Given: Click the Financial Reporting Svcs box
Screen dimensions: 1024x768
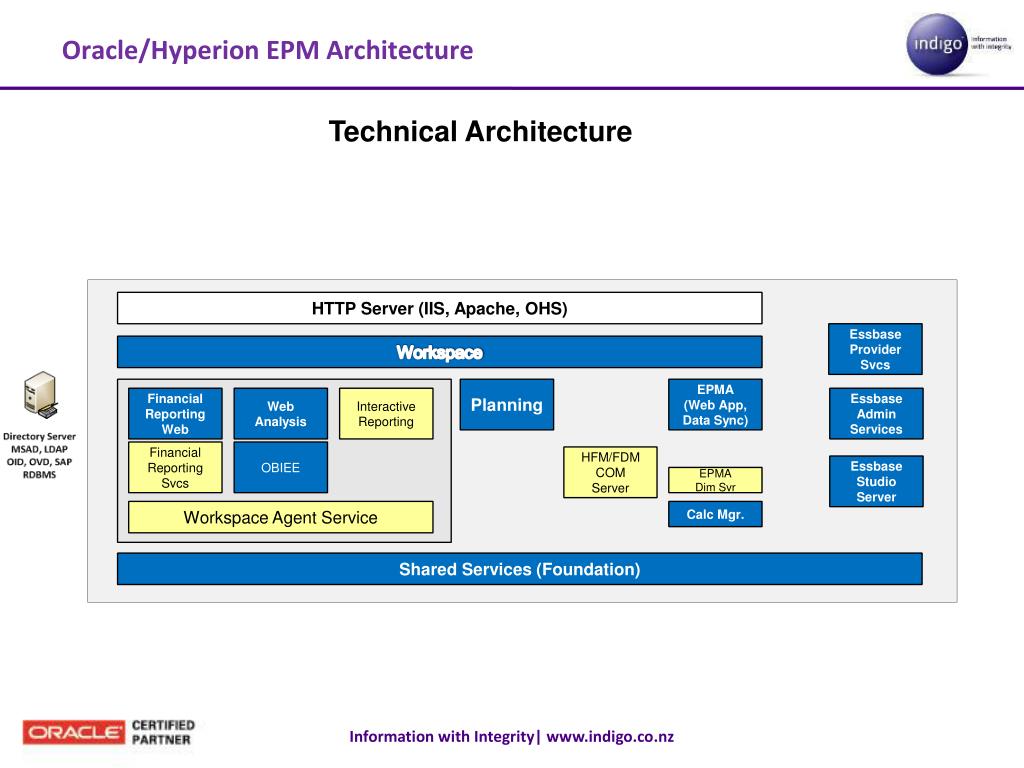Looking at the screenshot, I should pos(175,468).
